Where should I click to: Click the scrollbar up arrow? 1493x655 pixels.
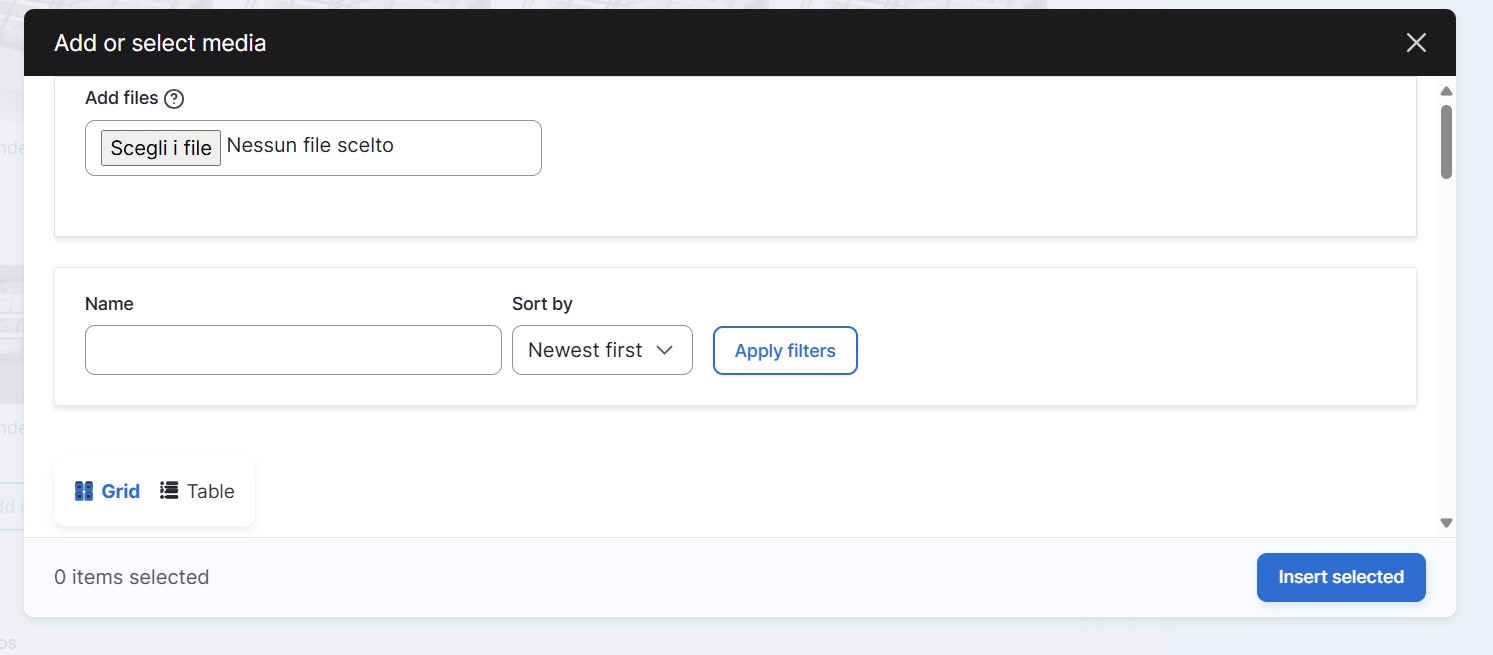(x=1446, y=91)
